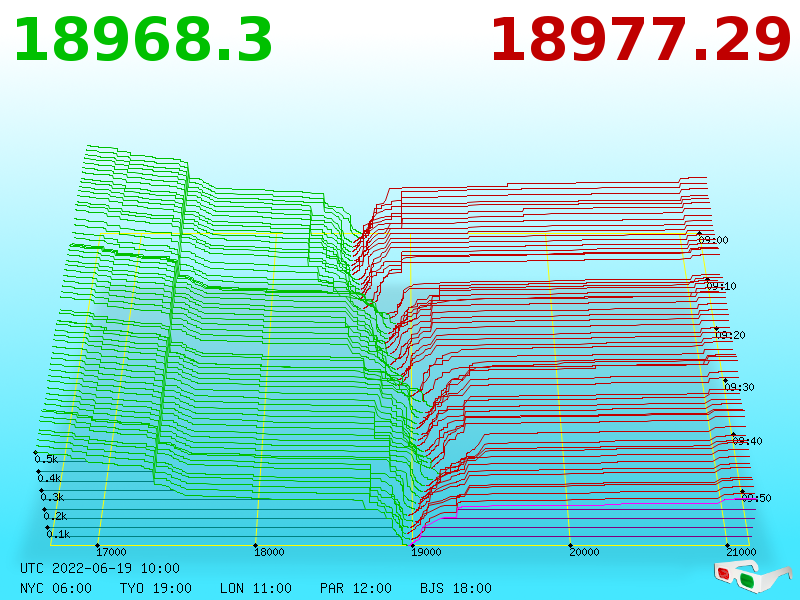This screenshot has height=600, width=800.
Task: Click the 09:30 time axis label
Action: click(739, 387)
